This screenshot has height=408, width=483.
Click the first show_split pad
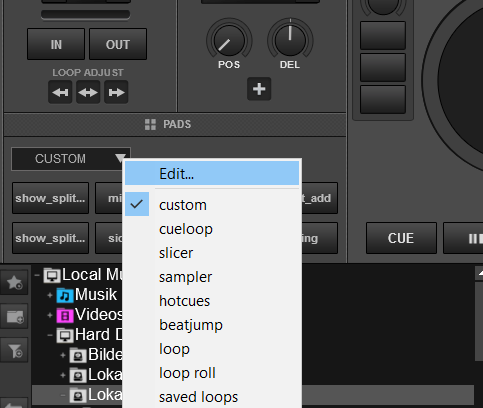50,198
